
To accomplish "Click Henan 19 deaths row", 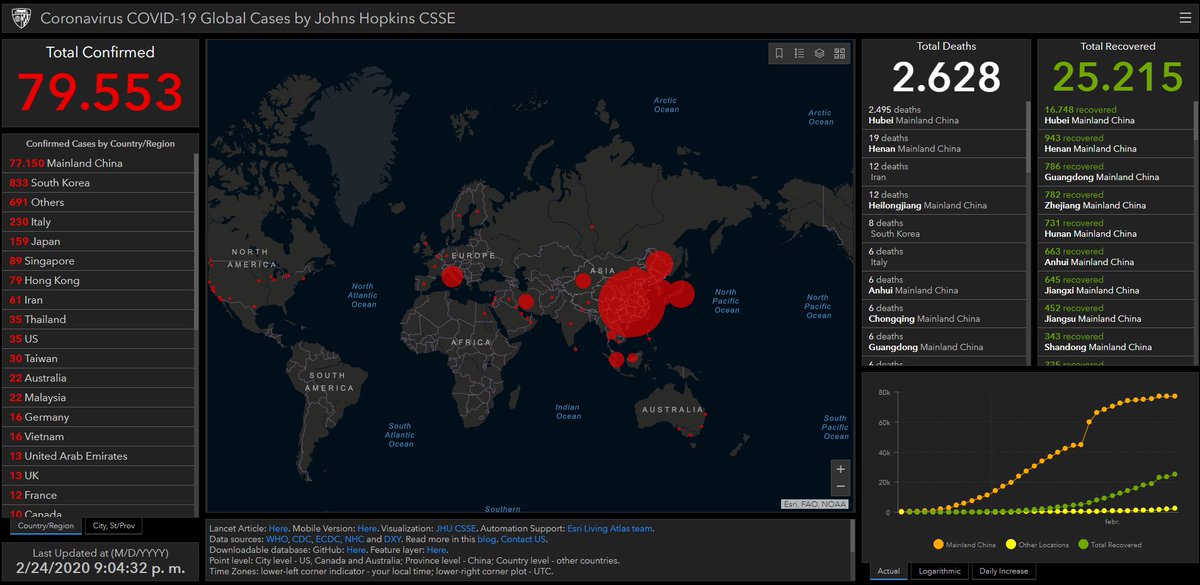I will [x=944, y=143].
